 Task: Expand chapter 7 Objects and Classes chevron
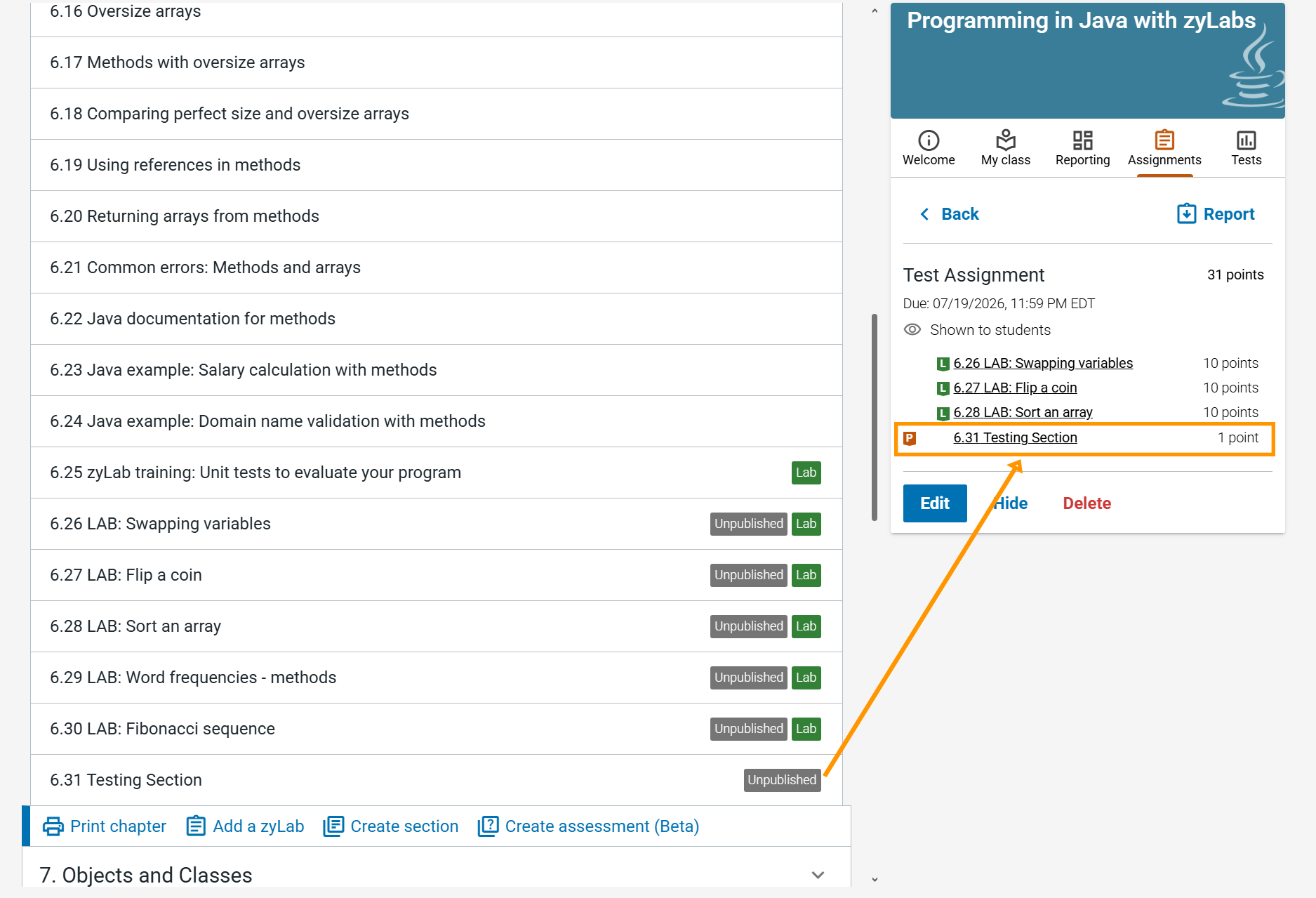[x=818, y=875]
